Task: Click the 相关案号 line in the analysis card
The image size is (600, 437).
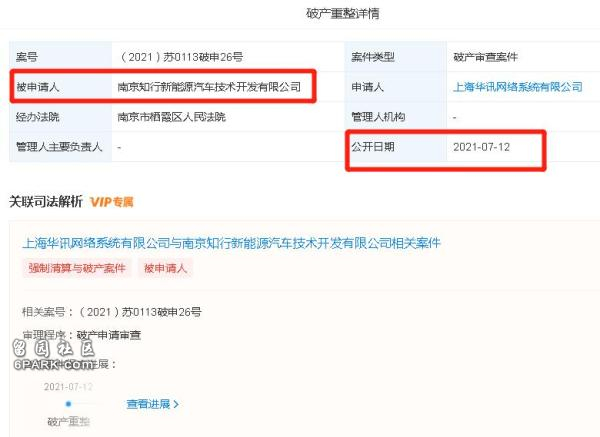Action: tap(112, 312)
